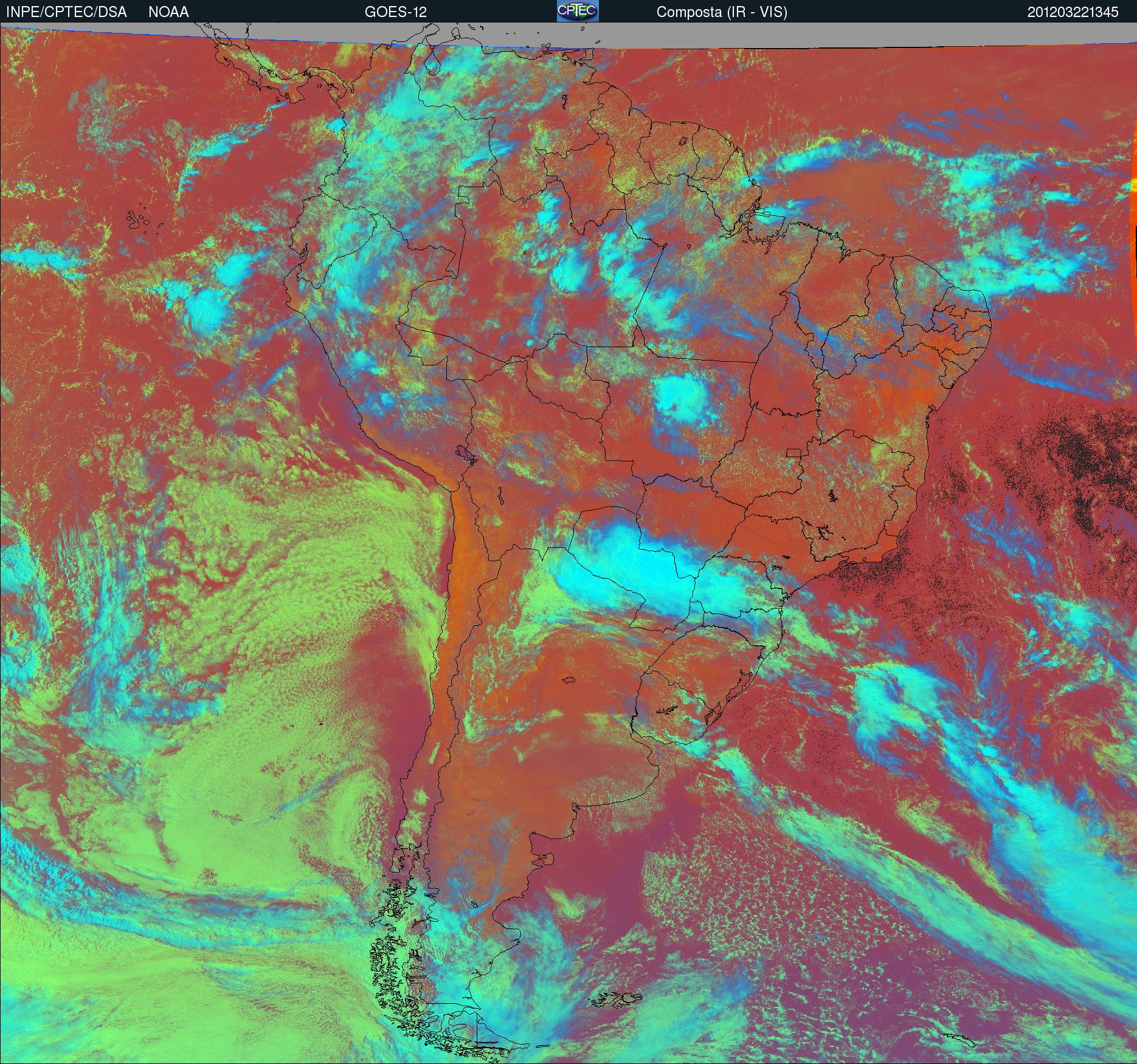Click the Galápagos Islands outline in Pacific
Image resolution: width=1137 pixels, height=1064 pixels.
[x=139, y=220]
